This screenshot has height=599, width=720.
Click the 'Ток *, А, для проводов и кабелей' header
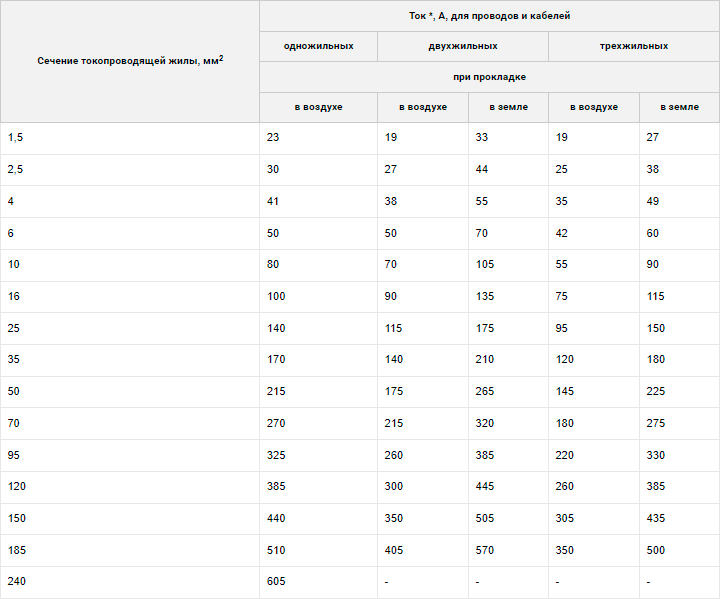click(x=489, y=16)
